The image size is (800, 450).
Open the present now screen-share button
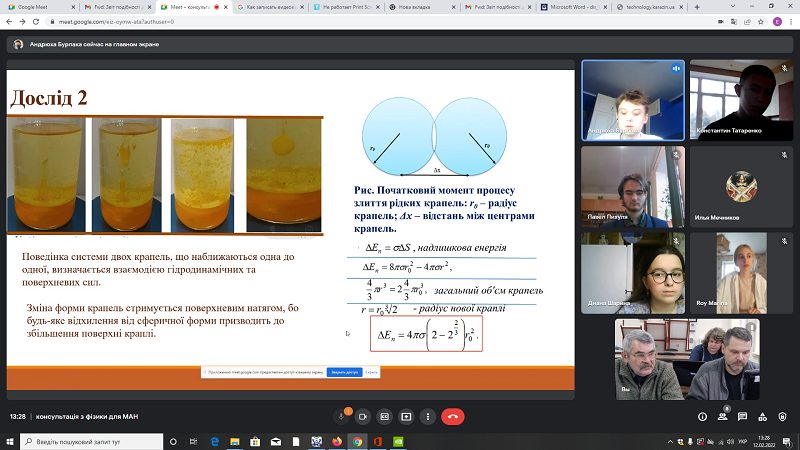point(406,416)
